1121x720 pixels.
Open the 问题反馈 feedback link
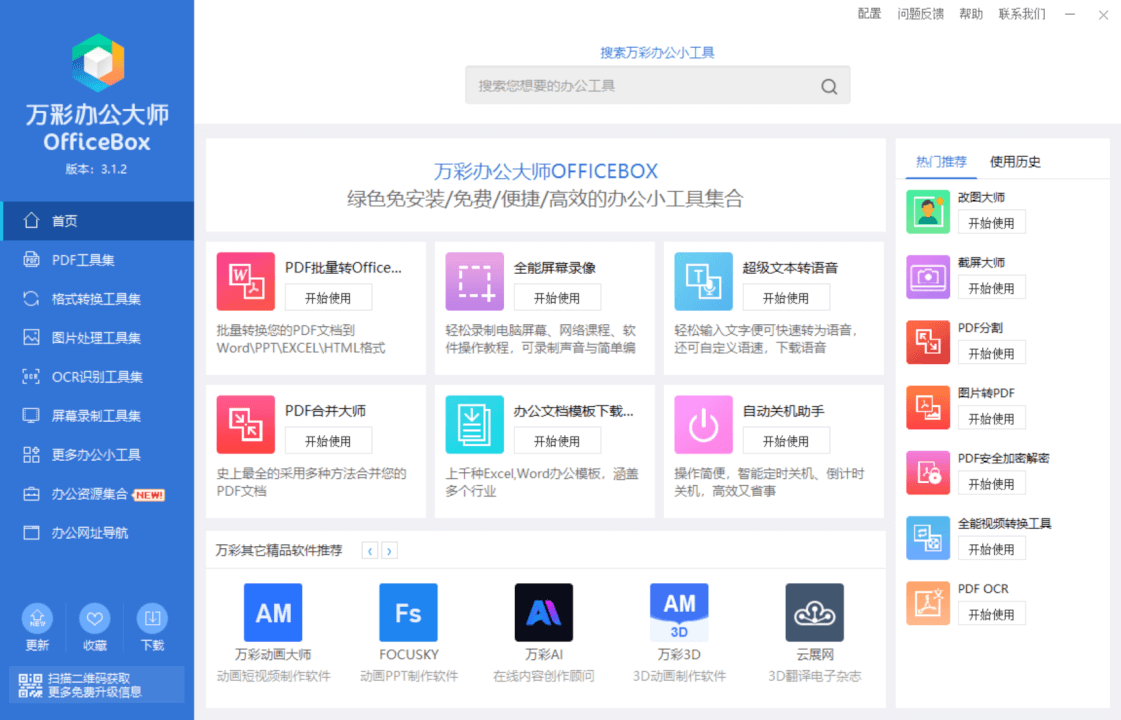[x=919, y=14]
